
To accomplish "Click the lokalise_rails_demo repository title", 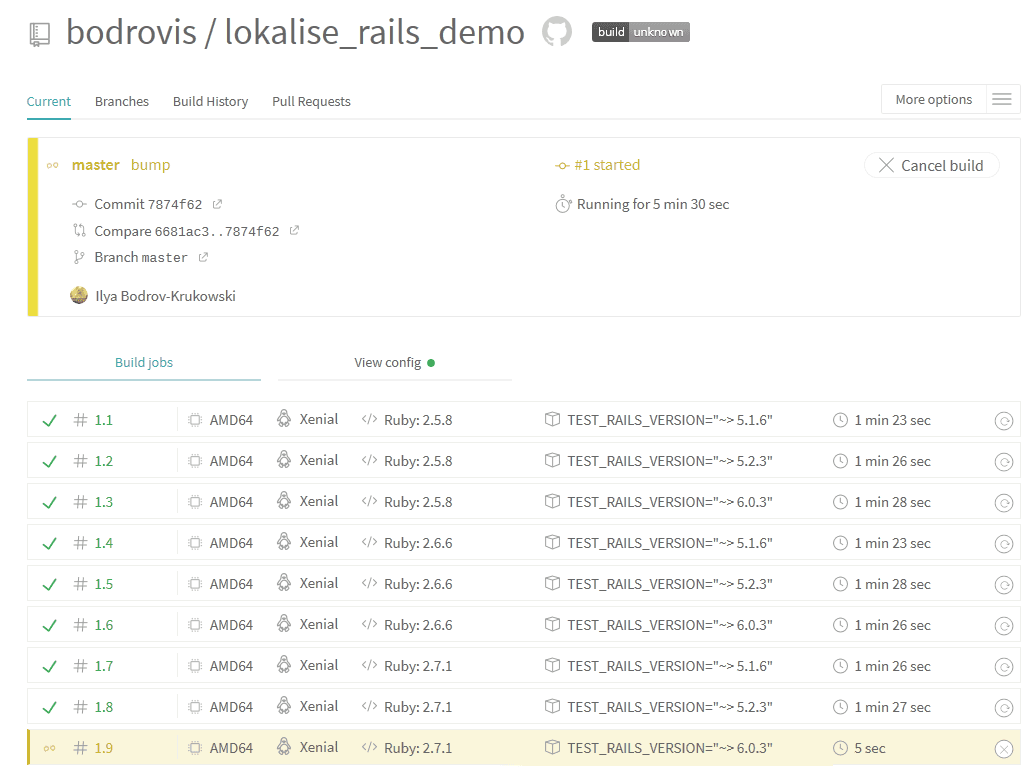I will 374,32.
